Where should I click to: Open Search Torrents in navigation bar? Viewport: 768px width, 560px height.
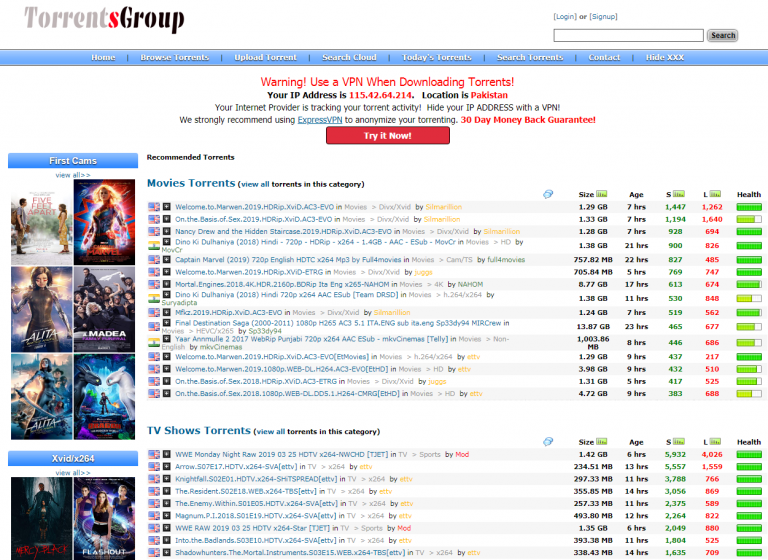530,57
